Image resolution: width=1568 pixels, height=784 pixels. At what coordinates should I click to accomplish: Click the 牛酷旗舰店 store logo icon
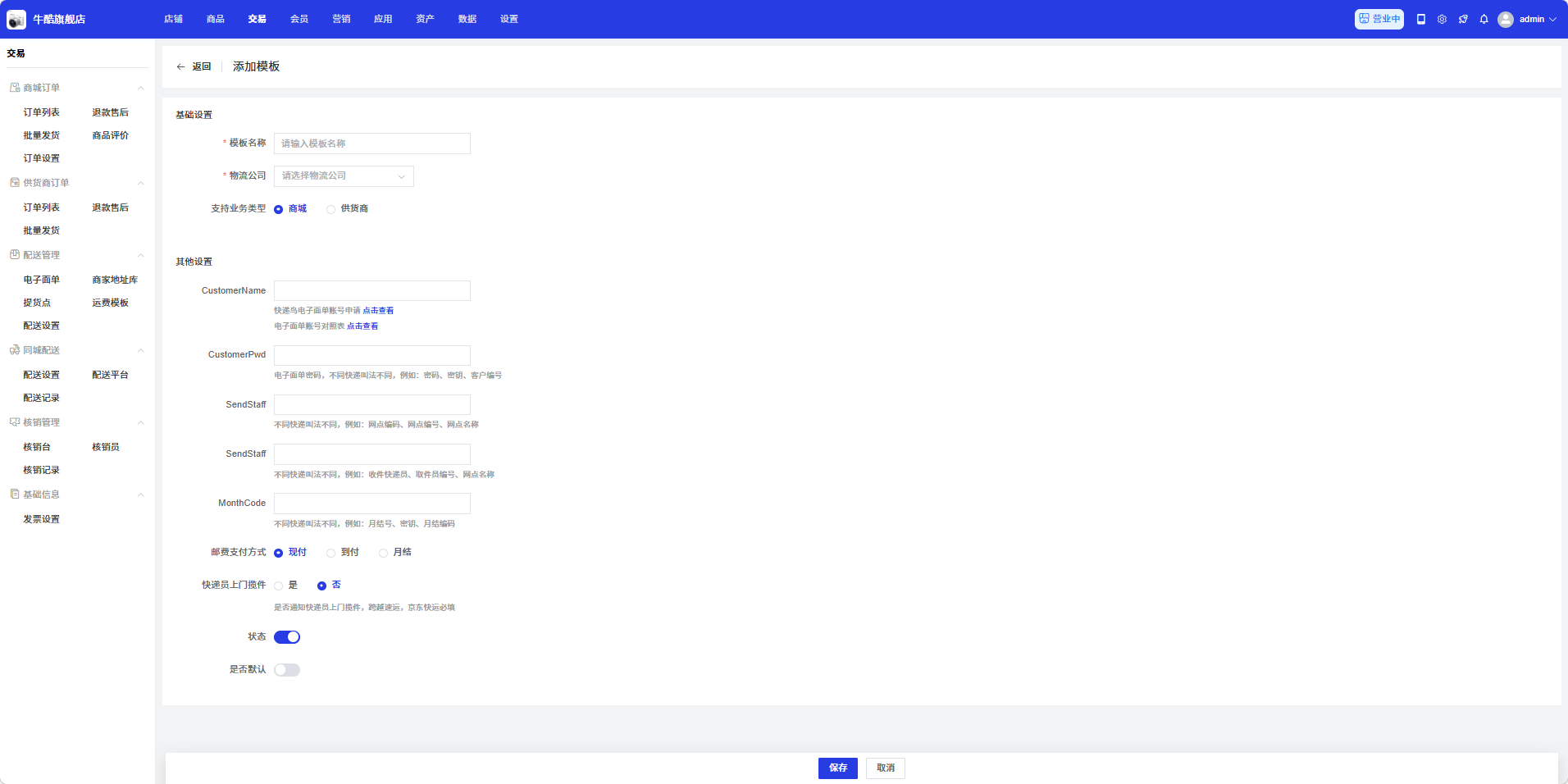point(16,20)
